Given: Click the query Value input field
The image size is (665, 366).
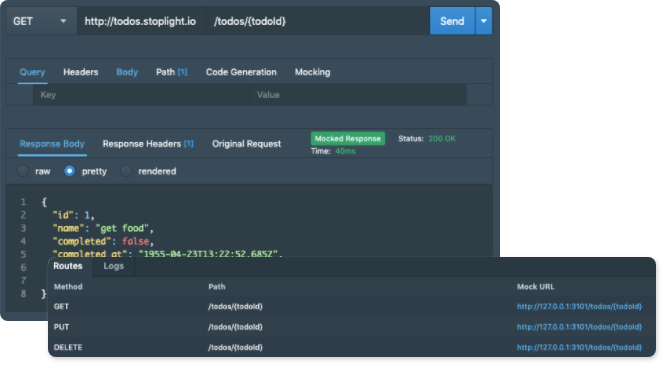Looking at the screenshot, I should tap(358, 95).
